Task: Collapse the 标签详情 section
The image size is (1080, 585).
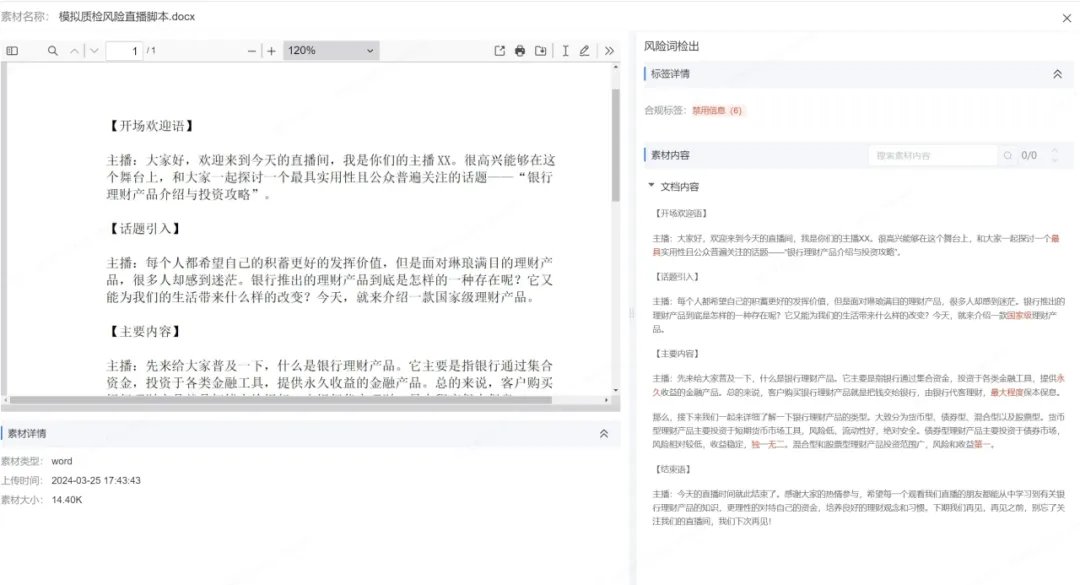Action: pos(1057,74)
